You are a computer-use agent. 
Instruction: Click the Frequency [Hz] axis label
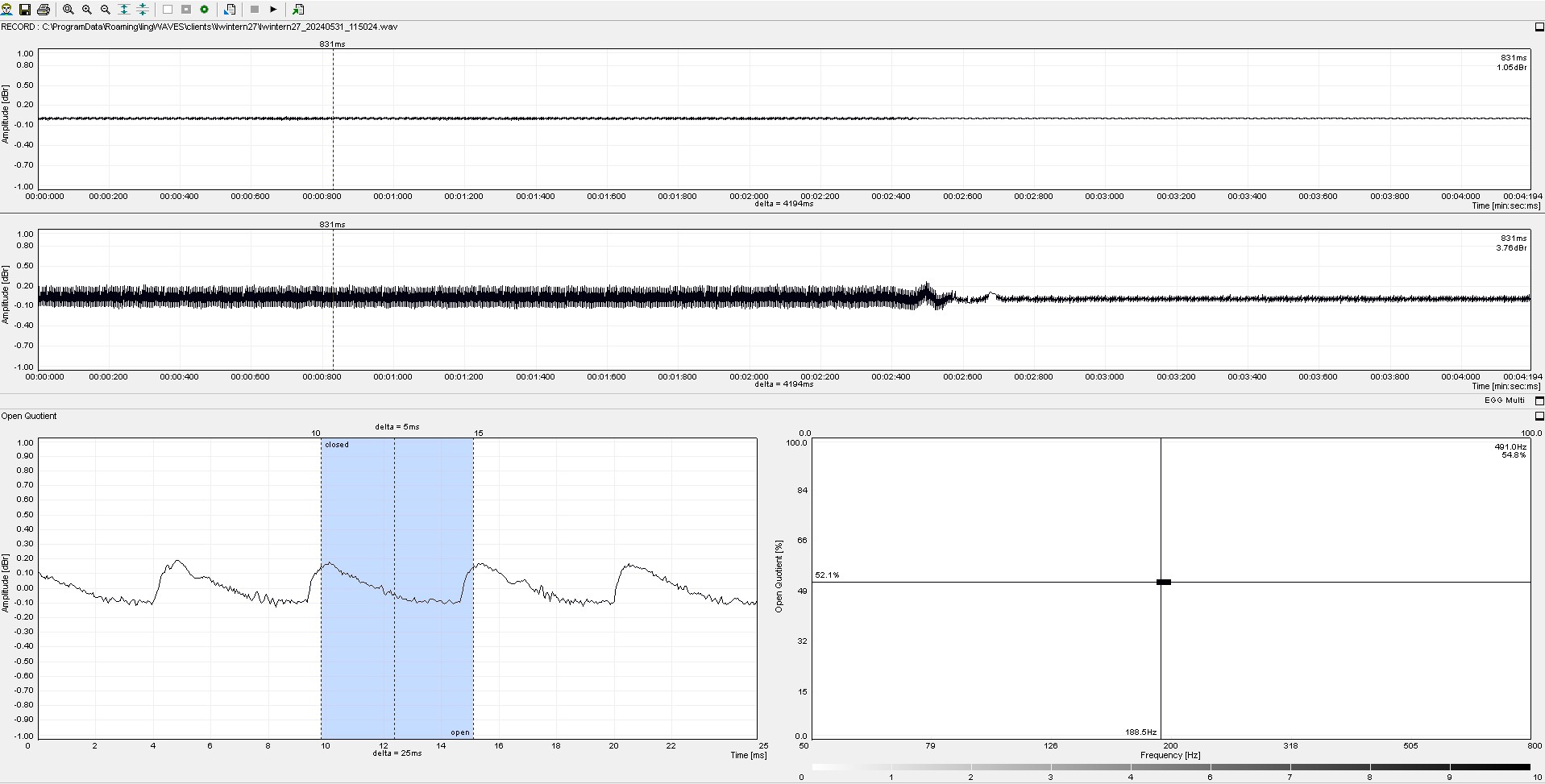click(x=1170, y=756)
